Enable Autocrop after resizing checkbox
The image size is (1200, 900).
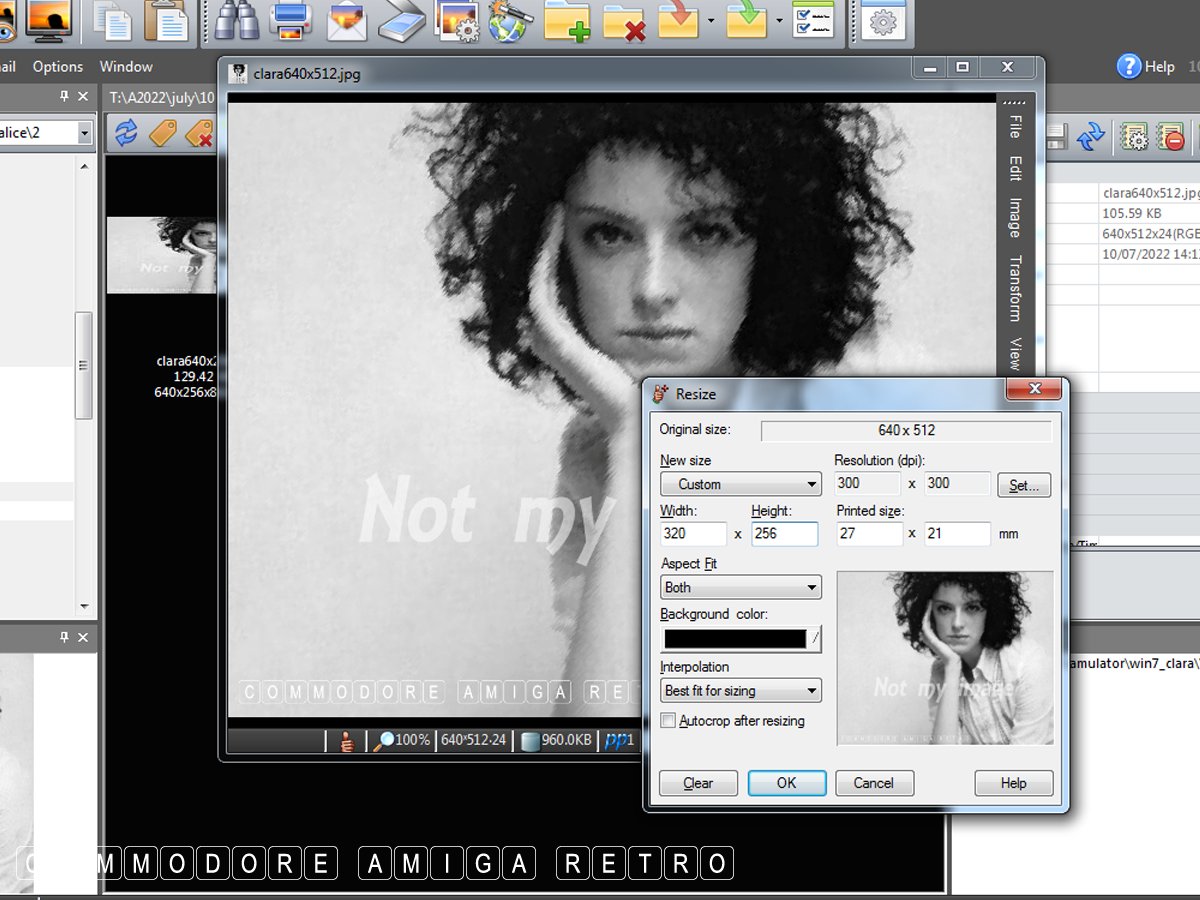667,720
